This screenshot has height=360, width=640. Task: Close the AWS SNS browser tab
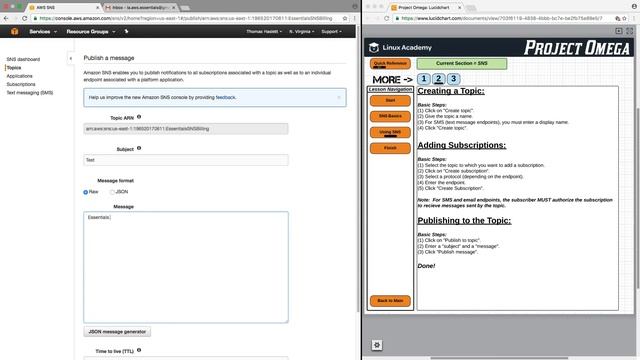pos(98,7)
